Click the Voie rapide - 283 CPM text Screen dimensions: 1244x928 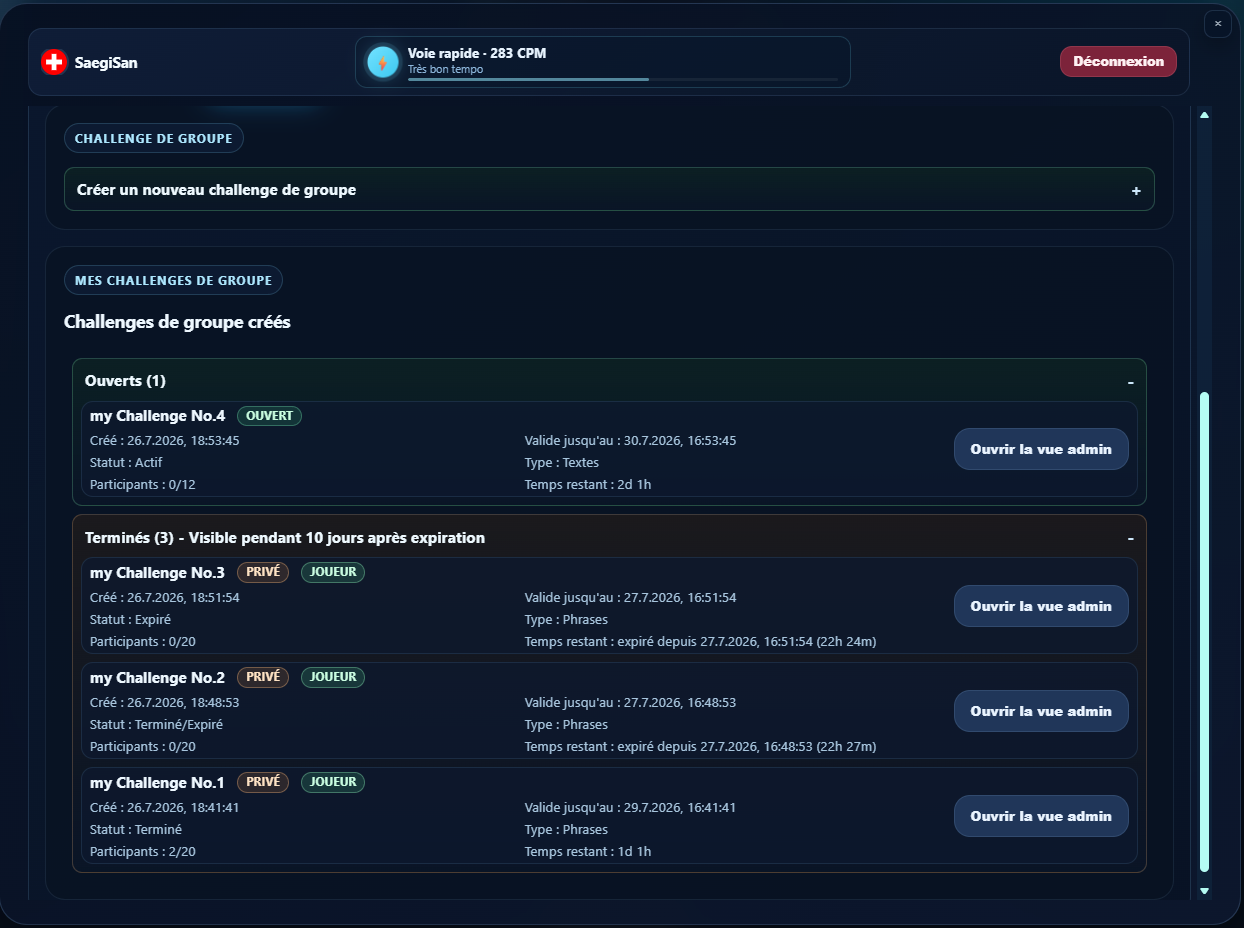477,53
